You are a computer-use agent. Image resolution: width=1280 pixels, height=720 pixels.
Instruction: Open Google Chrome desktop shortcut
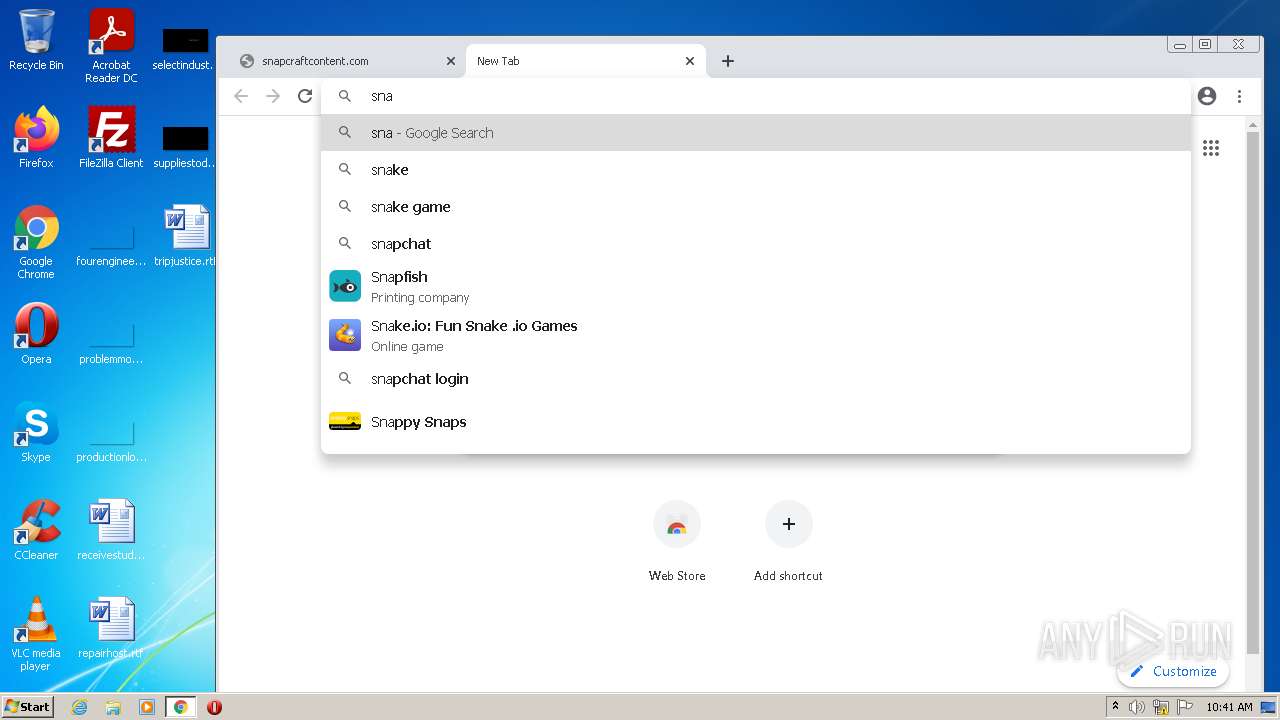(x=36, y=242)
